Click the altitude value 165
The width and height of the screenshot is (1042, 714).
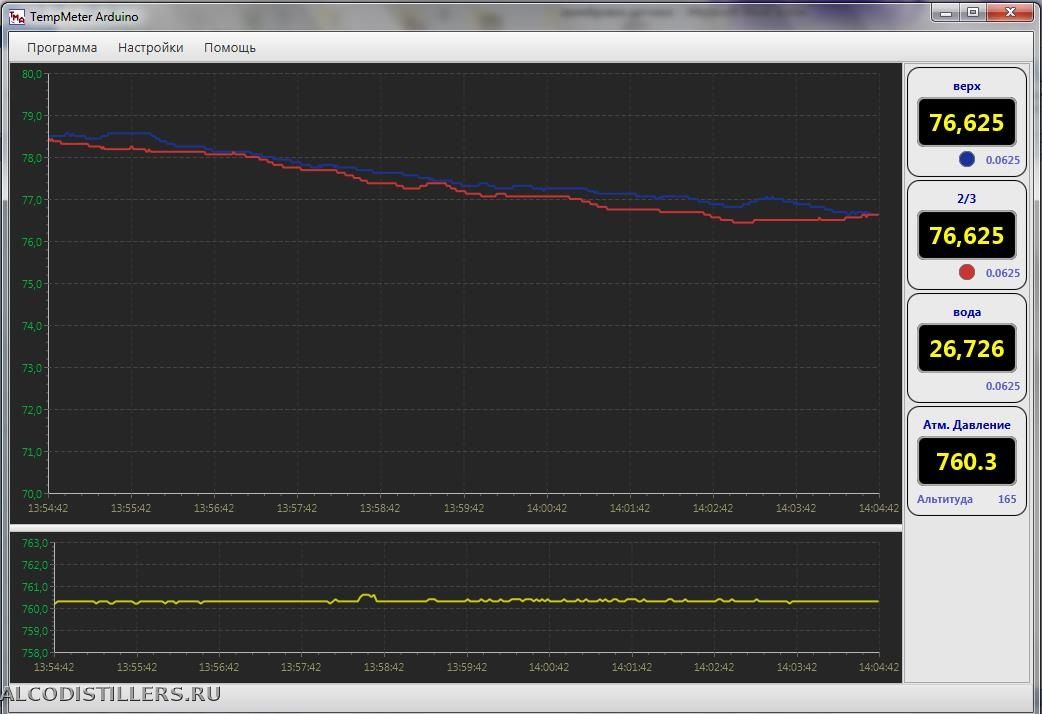[x=1007, y=499]
